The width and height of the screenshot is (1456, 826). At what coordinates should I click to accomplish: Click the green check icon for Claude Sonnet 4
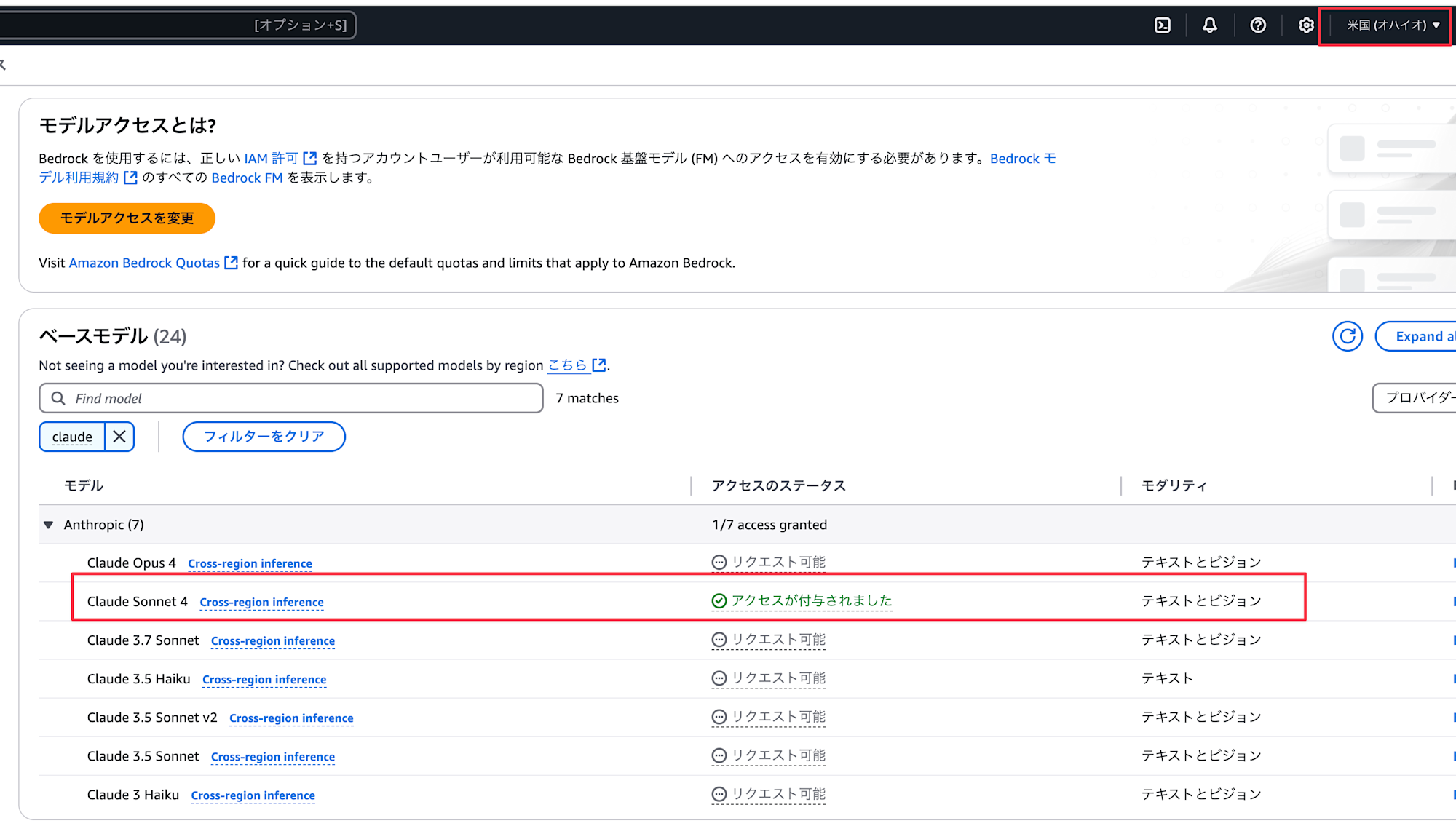tap(719, 601)
